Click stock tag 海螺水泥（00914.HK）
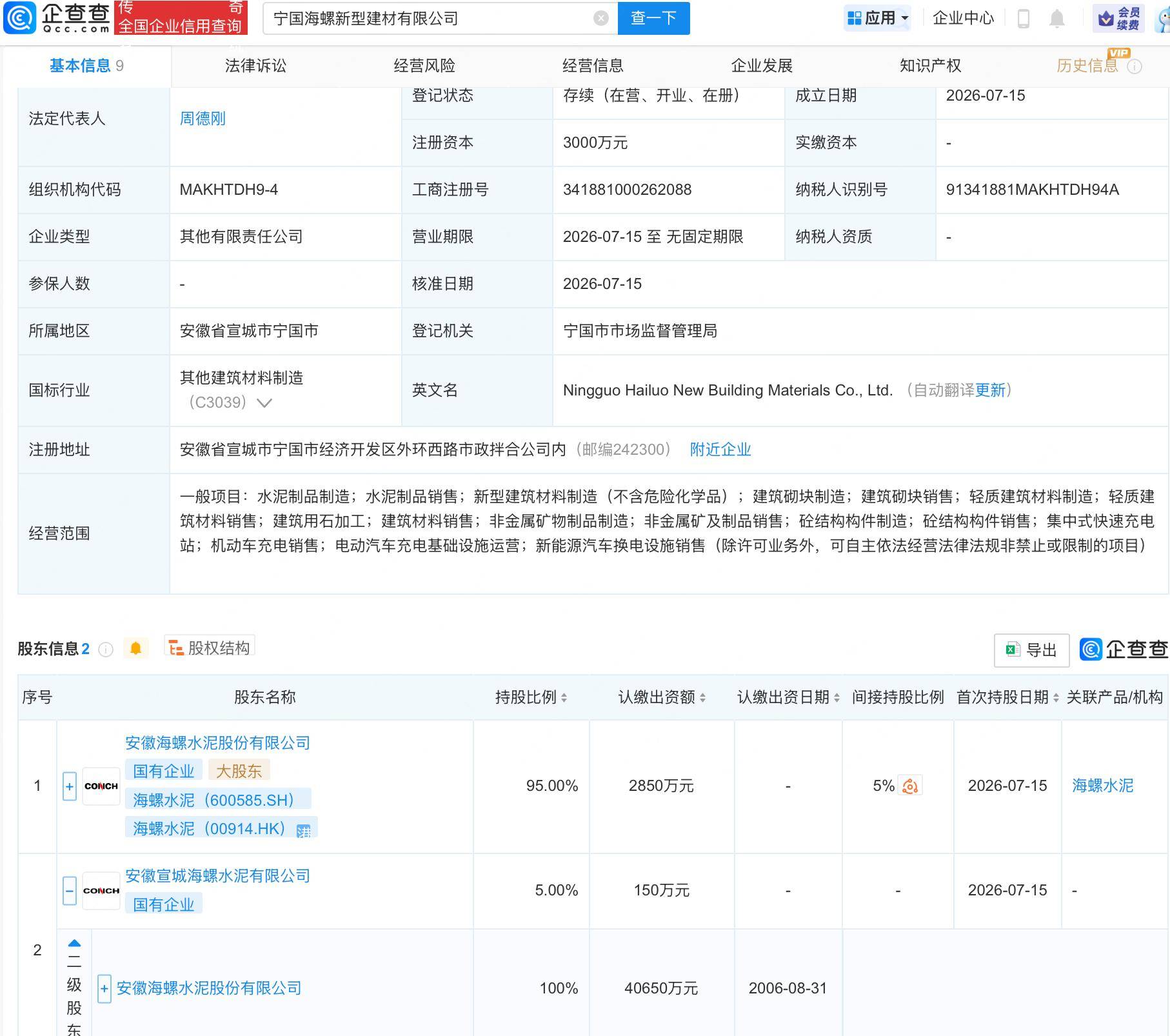 click(221, 828)
